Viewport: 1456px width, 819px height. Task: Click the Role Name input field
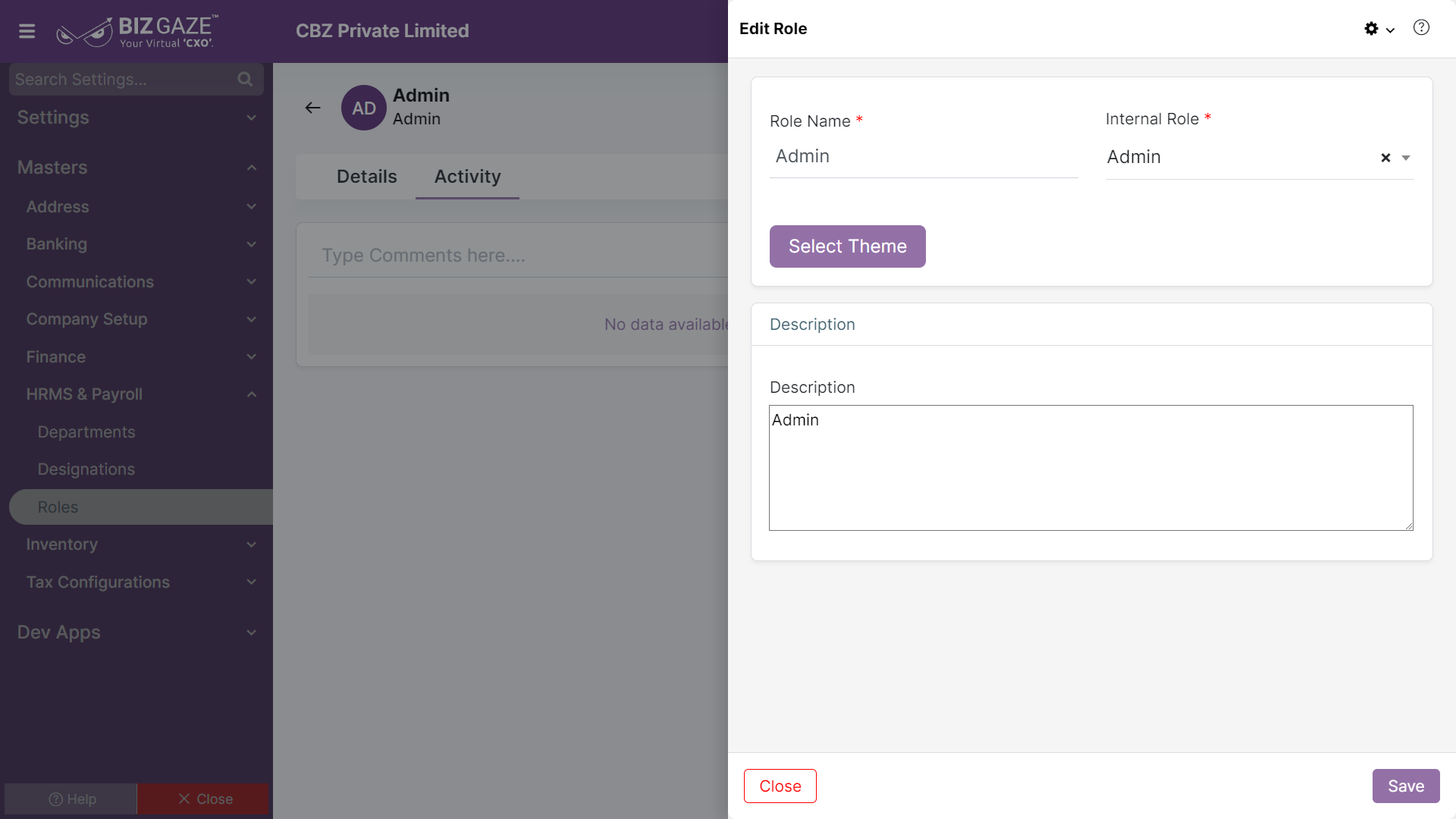(924, 157)
